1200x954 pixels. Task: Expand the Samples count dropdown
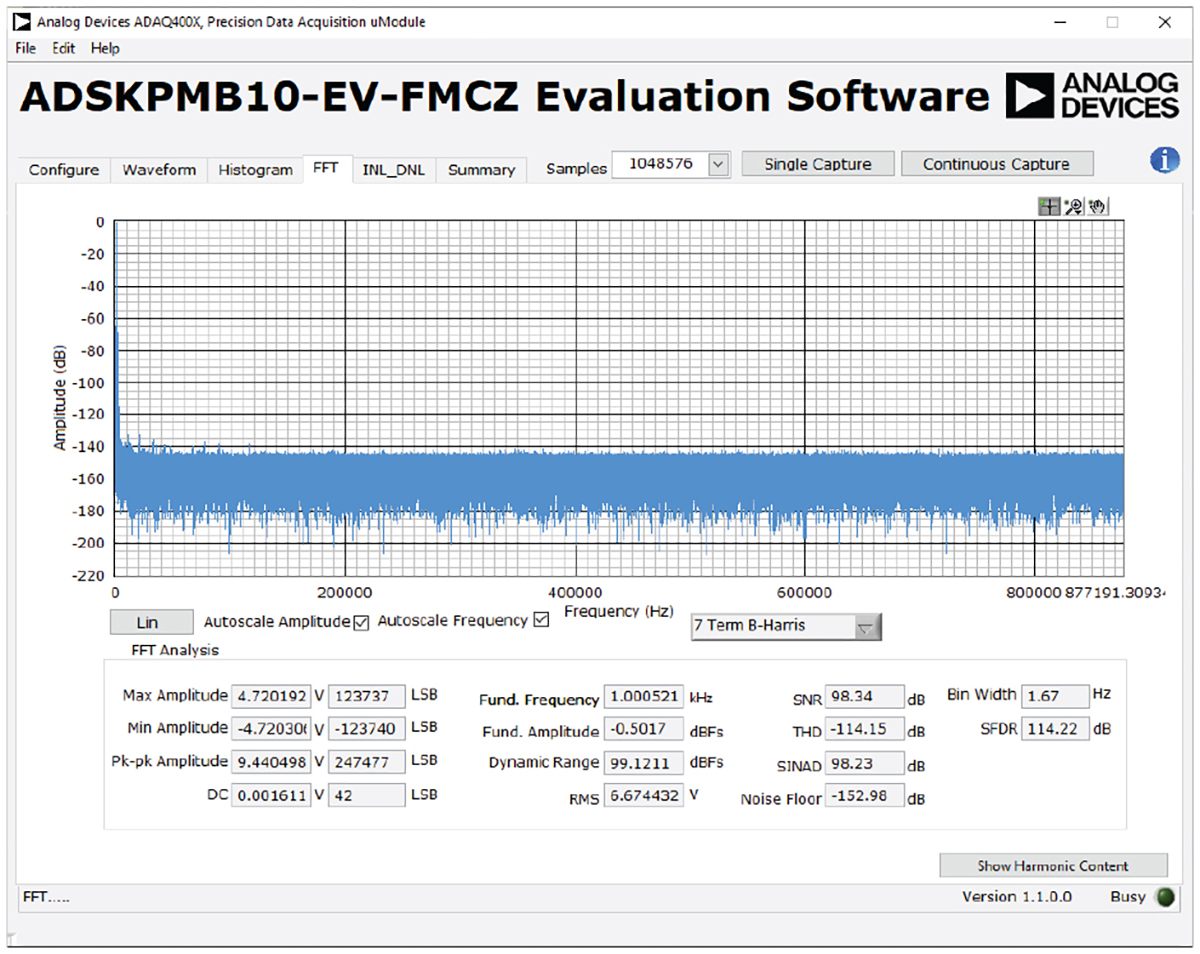point(719,165)
